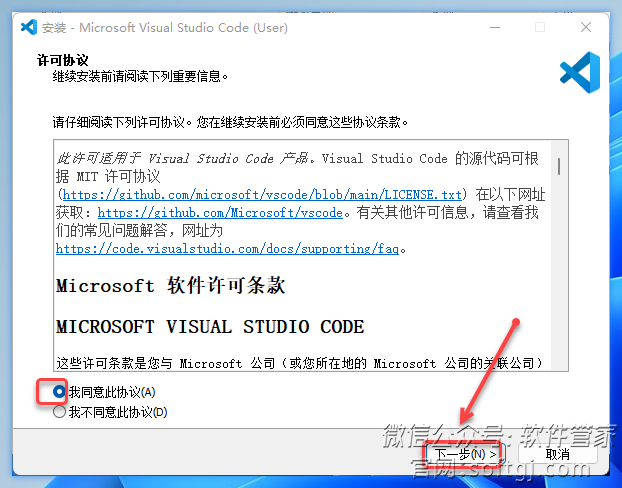This screenshot has width=622, height=488.
Task: Open the code.visualstudio.com FAQ link
Action: [x=227, y=249]
